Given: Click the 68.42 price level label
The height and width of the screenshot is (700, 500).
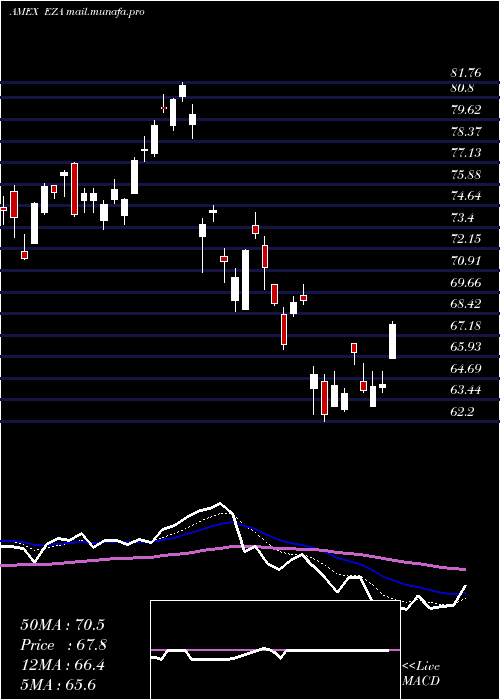Looking at the screenshot, I should tap(466, 304).
